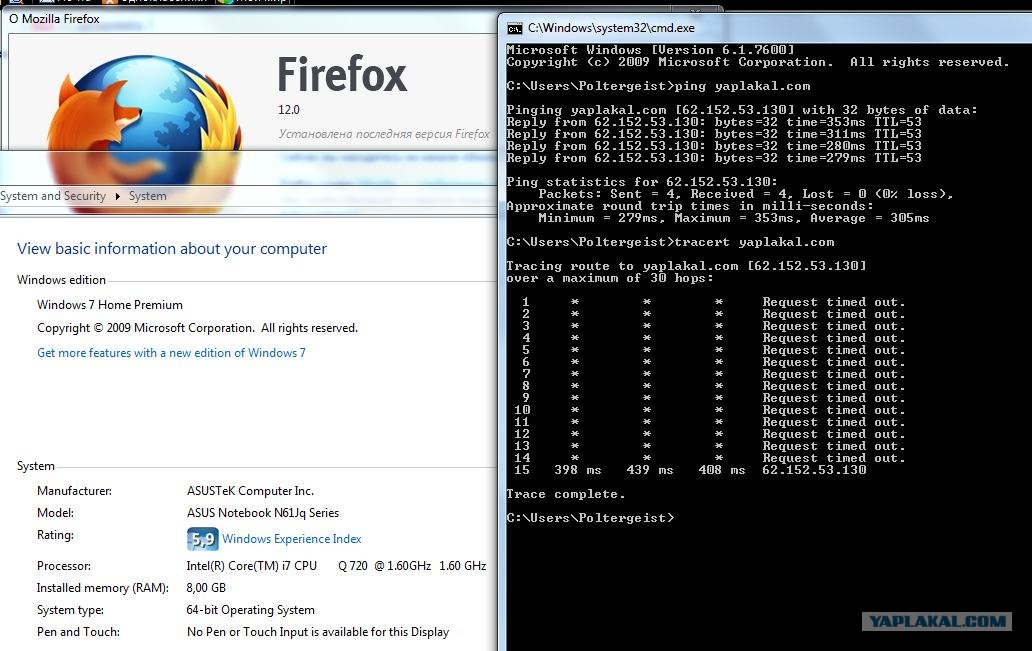Click the 'Pen and Touch:' label

78,632
